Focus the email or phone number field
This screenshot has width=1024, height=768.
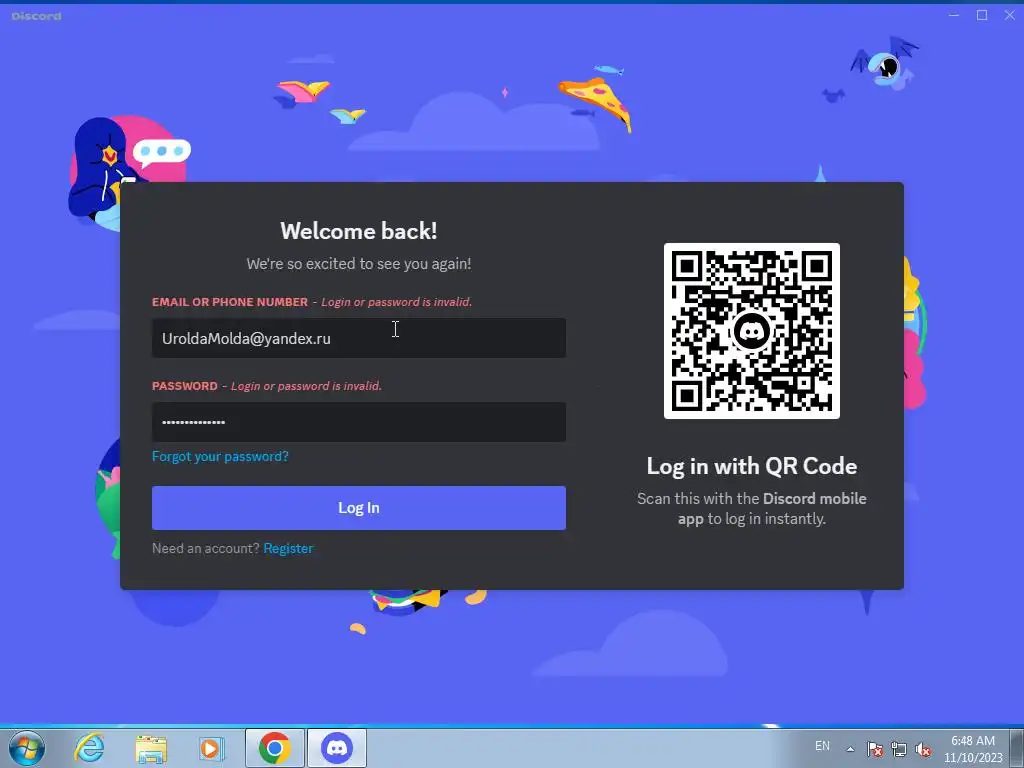click(359, 338)
